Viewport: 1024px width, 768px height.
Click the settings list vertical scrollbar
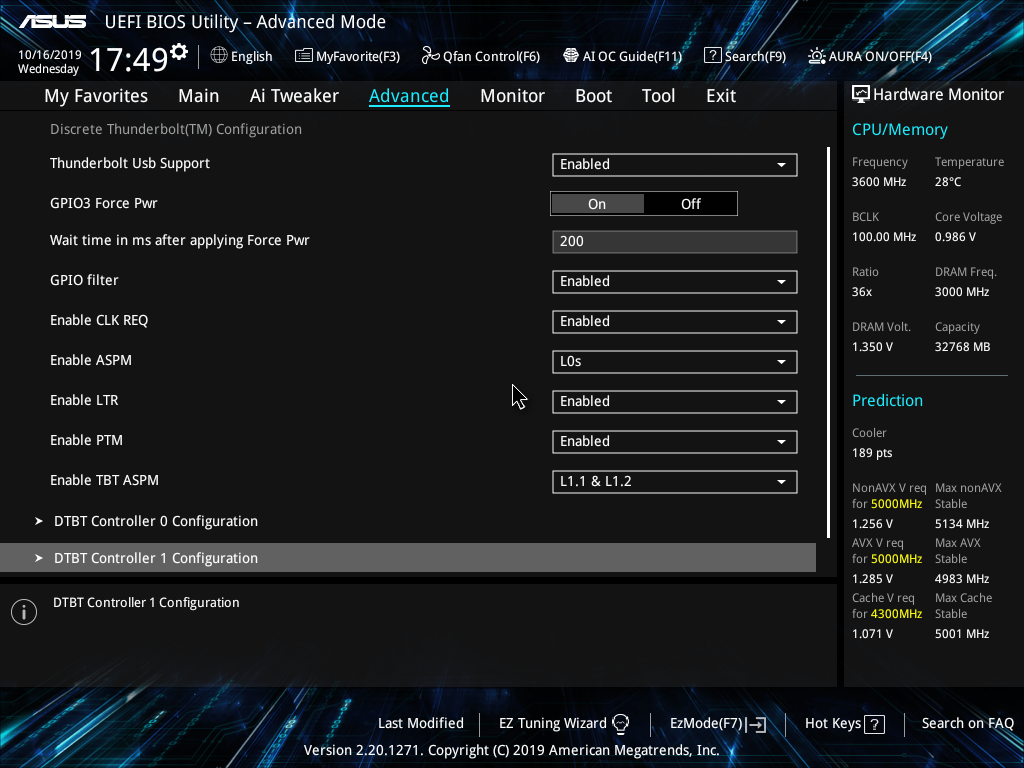(x=829, y=342)
